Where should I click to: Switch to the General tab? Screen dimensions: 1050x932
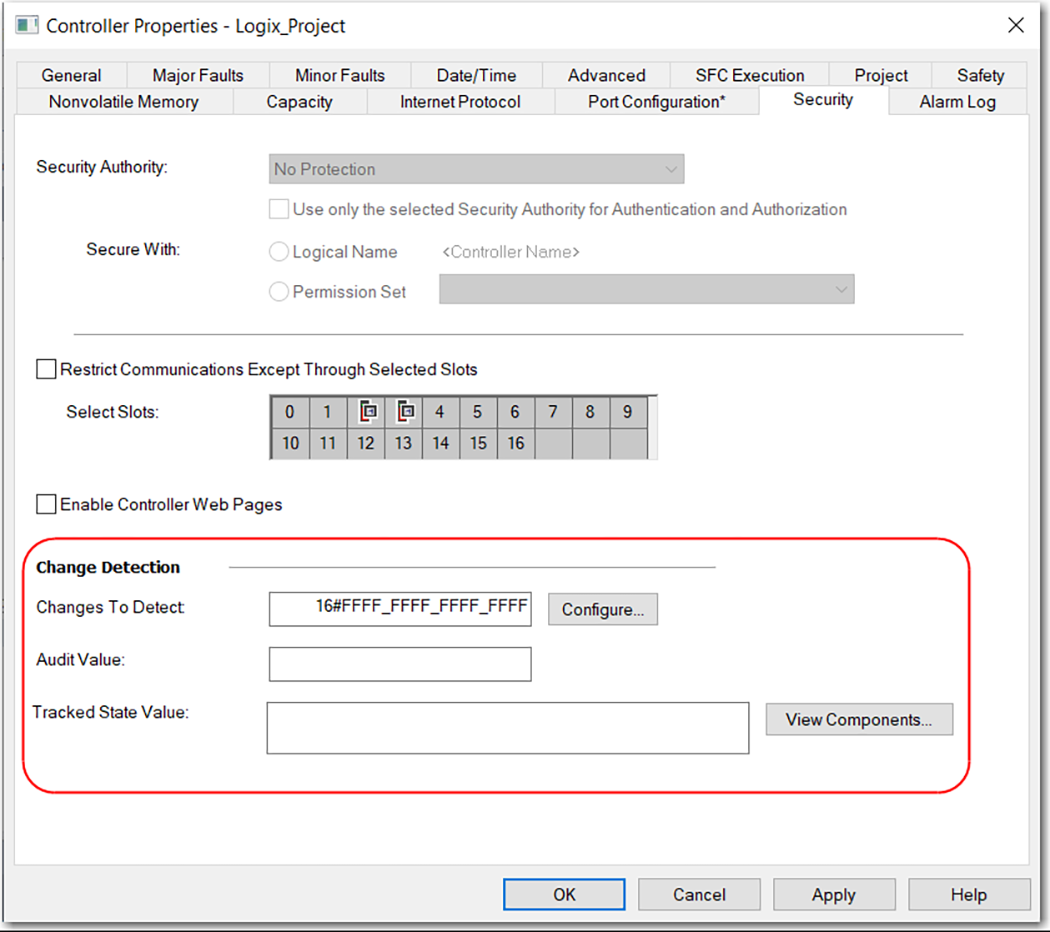tap(71, 75)
